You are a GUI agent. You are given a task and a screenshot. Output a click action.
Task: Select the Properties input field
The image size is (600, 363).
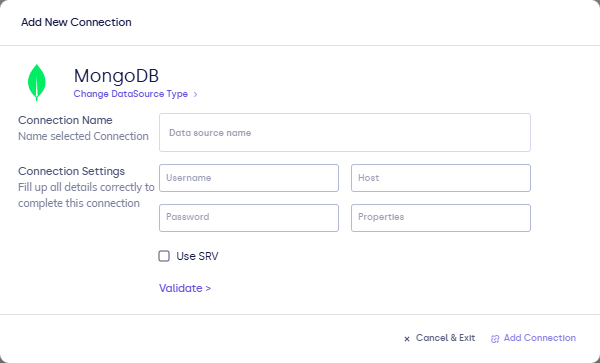click(x=441, y=218)
